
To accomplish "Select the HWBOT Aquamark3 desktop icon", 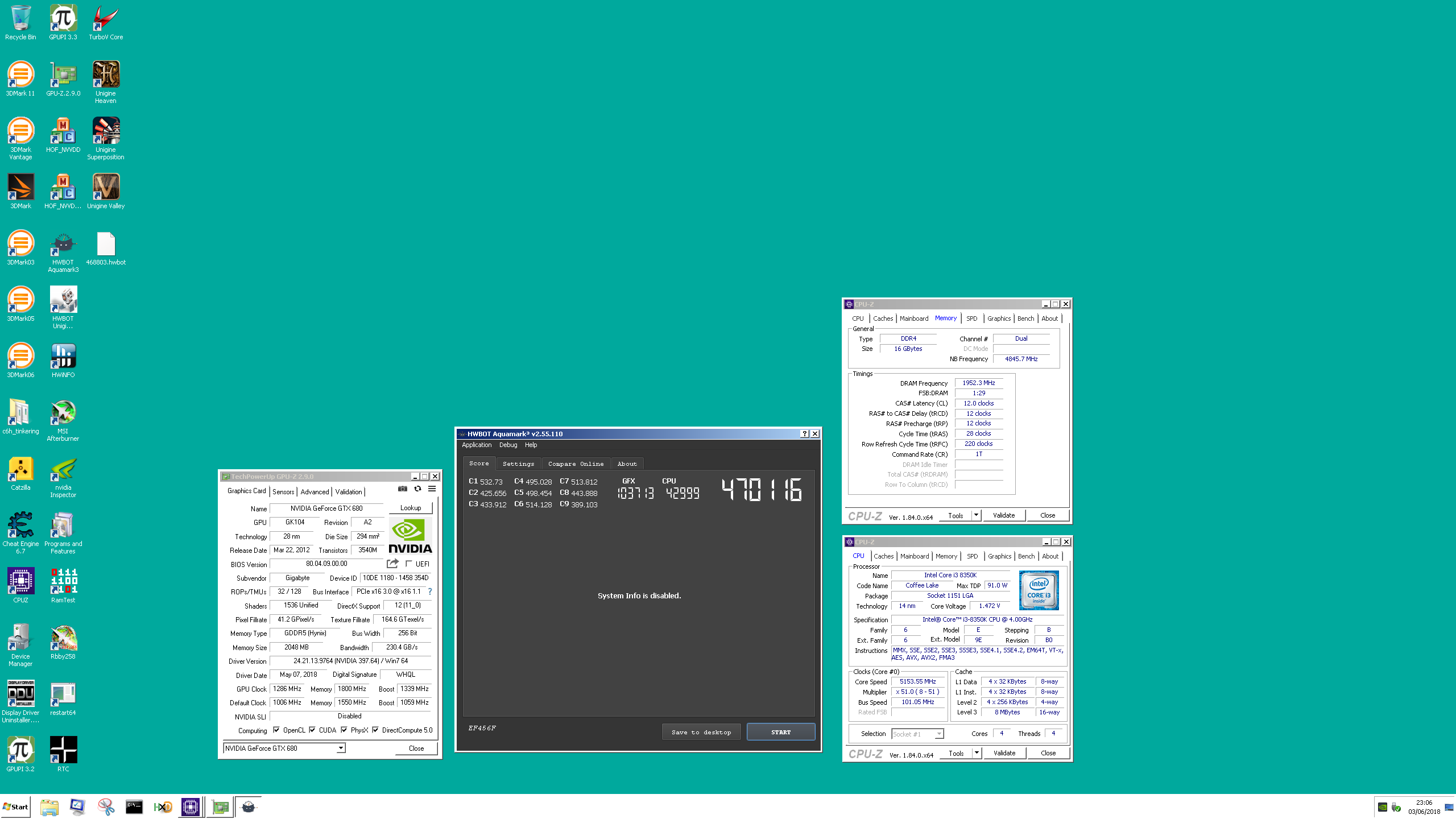I will point(63,251).
